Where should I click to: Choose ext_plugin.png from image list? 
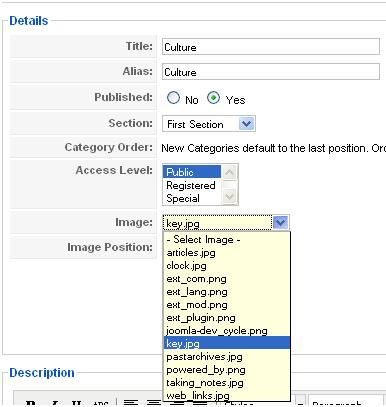(227, 318)
